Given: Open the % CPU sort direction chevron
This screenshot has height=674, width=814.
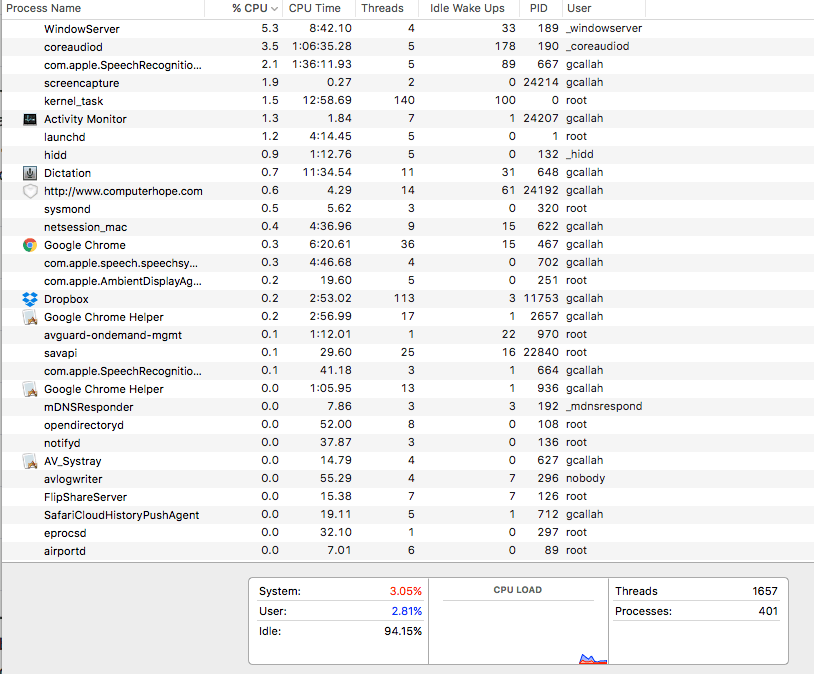Looking at the screenshot, I should (272, 8).
